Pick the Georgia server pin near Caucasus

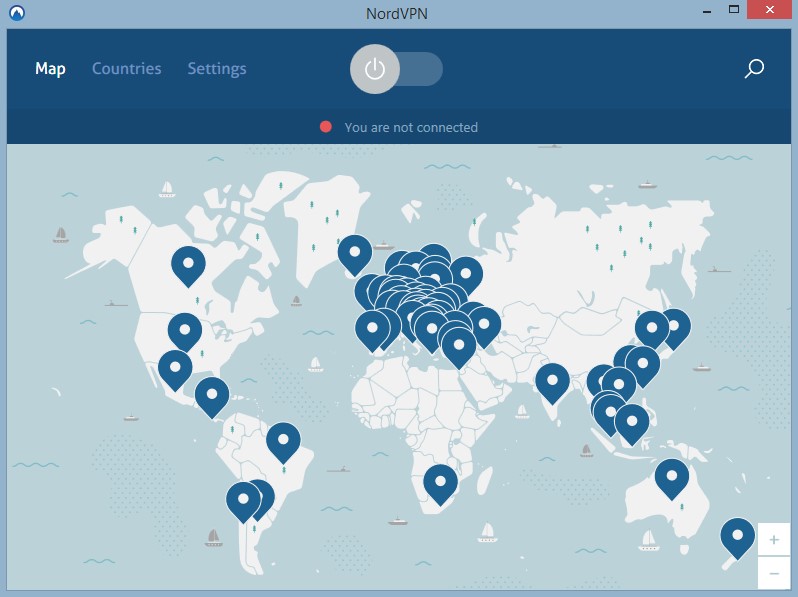click(484, 327)
